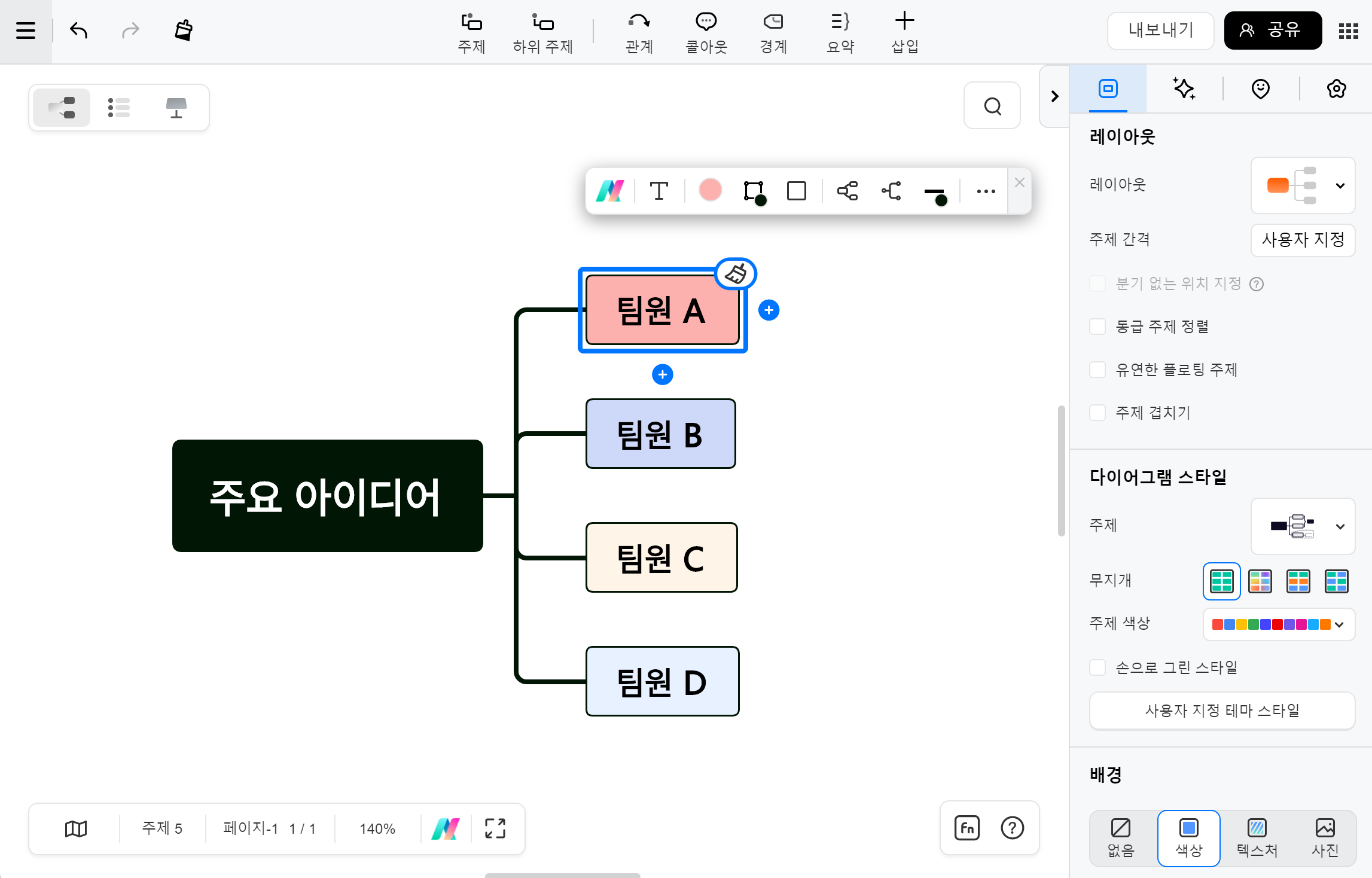Select the fourth 무지개 rainbow style
1372x878 pixels.
point(1337,581)
